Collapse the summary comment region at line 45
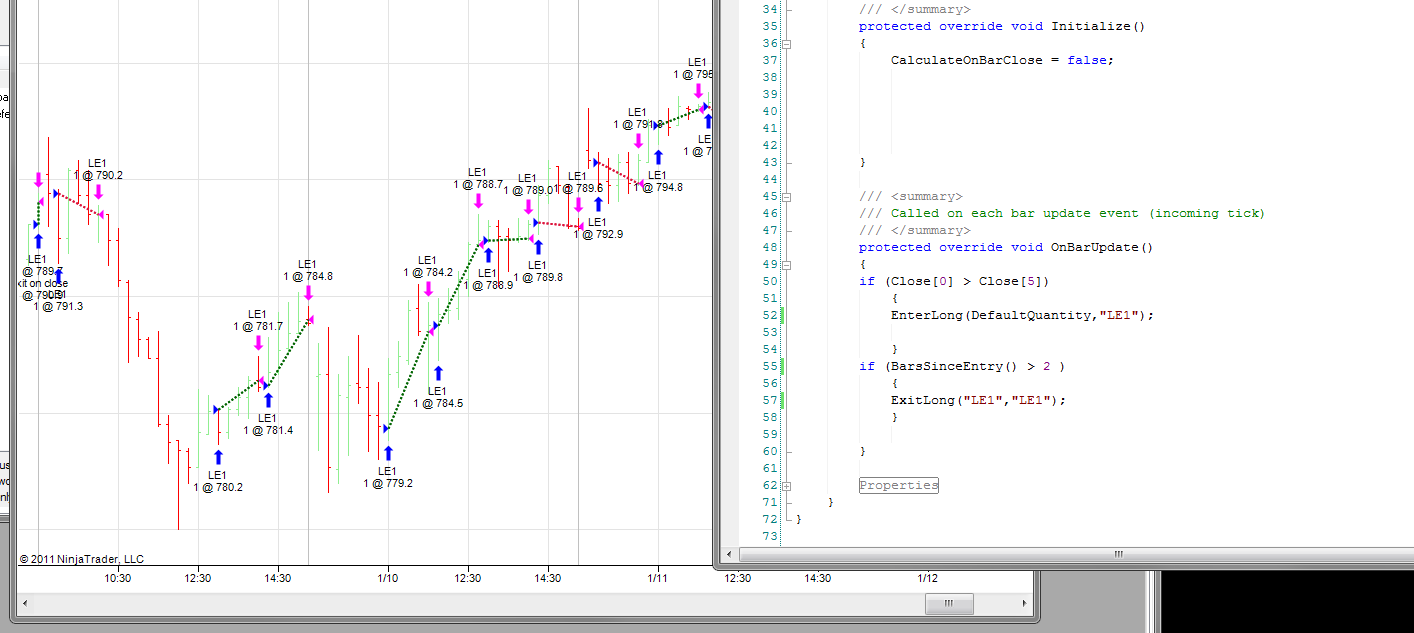Screen dimensions: 1414x633 click(786, 197)
